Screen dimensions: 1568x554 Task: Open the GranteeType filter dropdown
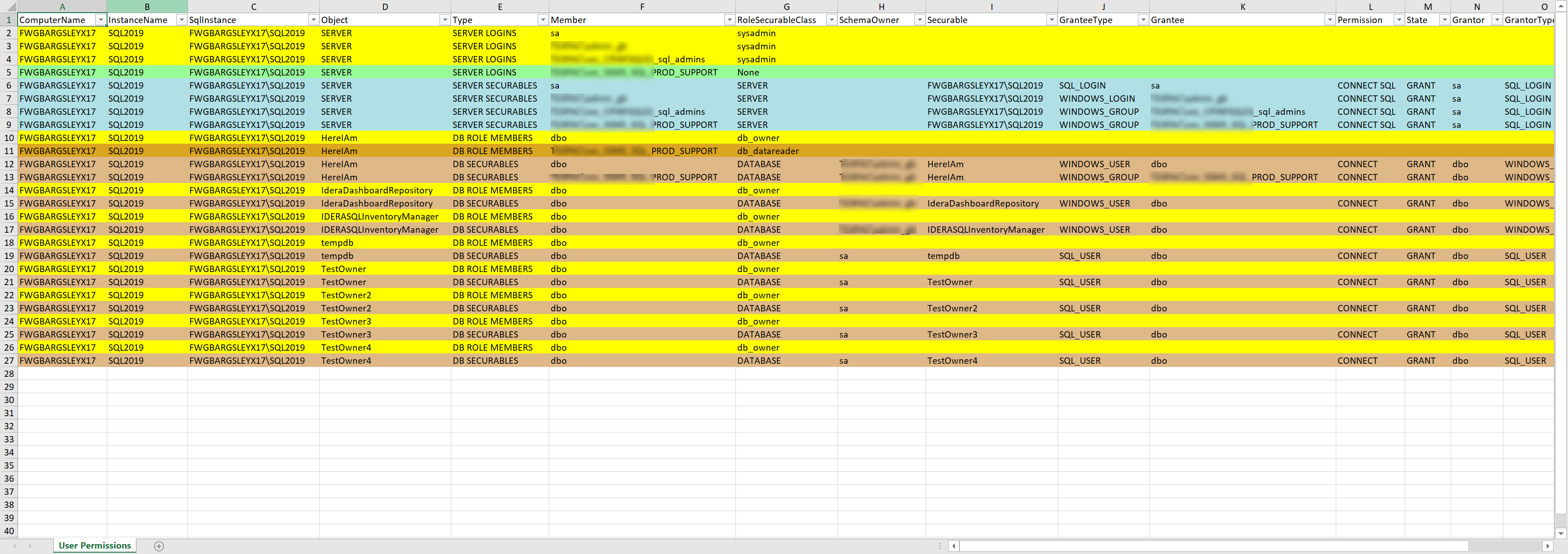tap(1142, 20)
